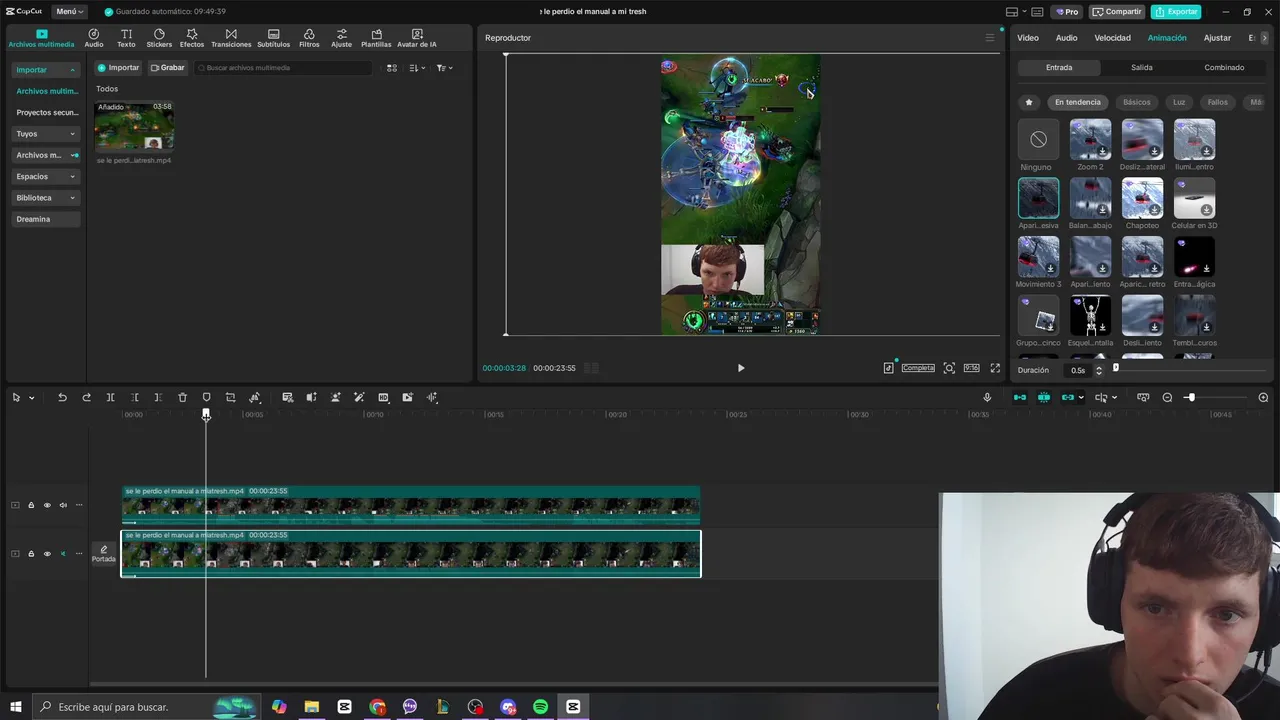Select the Básicos animation category
The height and width of the screenshot is (720, 1280).
1136,102
